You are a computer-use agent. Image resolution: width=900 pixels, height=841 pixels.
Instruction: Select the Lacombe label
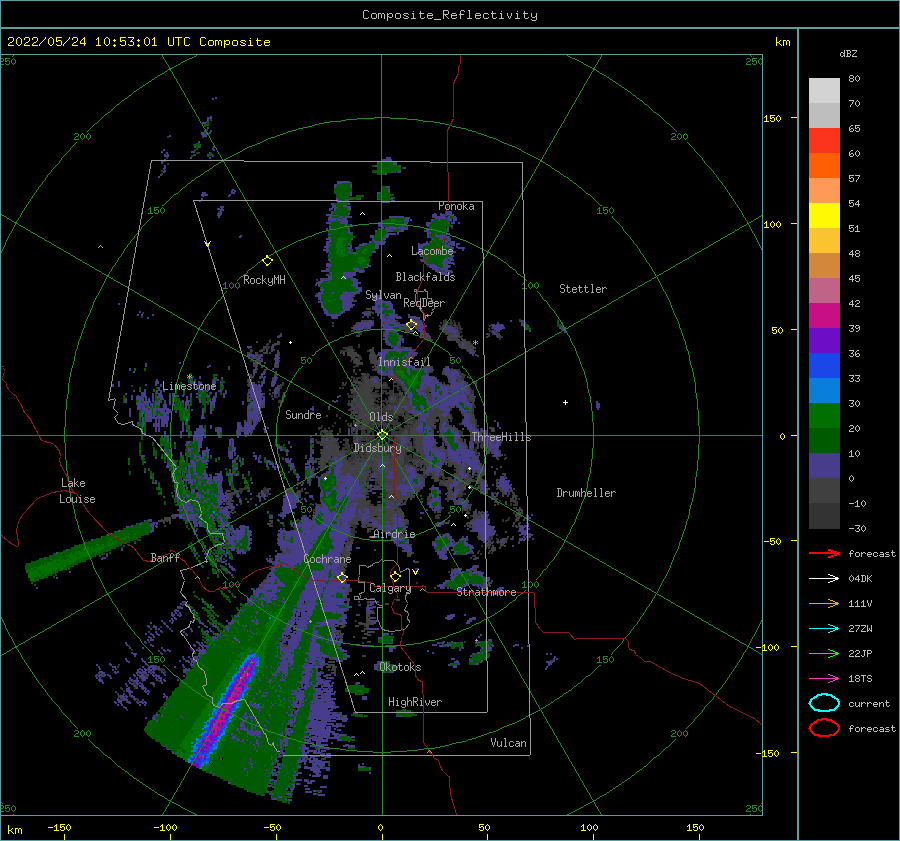coord(432,251)
